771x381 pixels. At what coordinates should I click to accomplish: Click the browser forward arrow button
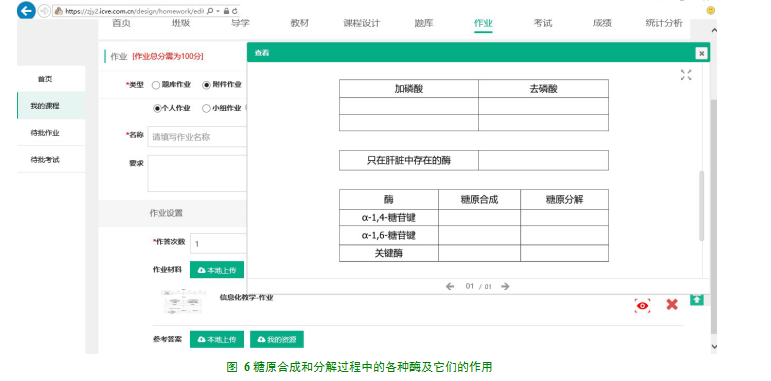(44, 10)
